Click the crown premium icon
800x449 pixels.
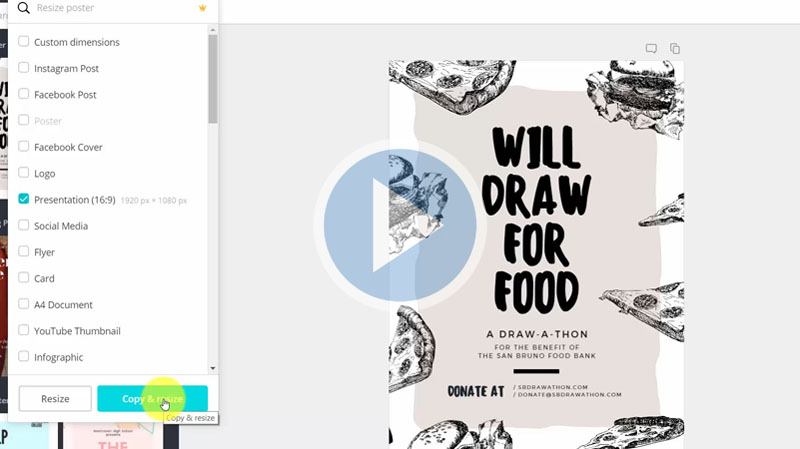point(202,7)
